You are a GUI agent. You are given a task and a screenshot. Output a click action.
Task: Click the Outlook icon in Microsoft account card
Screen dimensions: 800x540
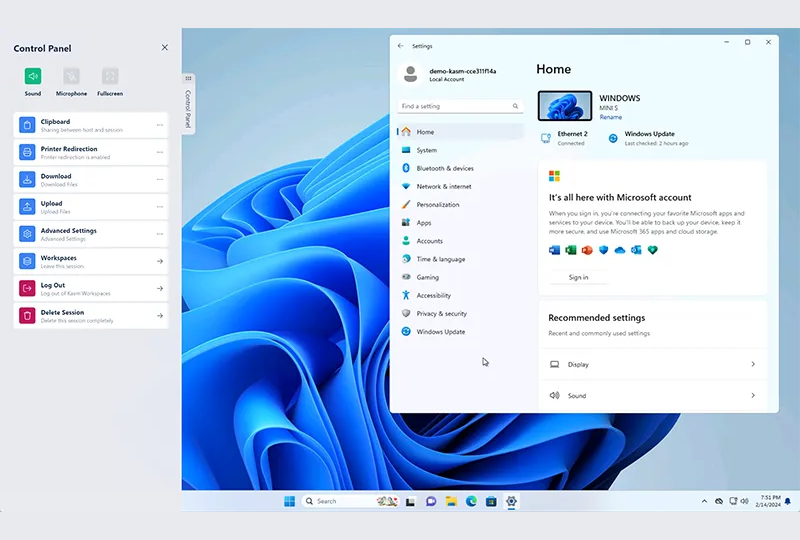pos(636,250)
